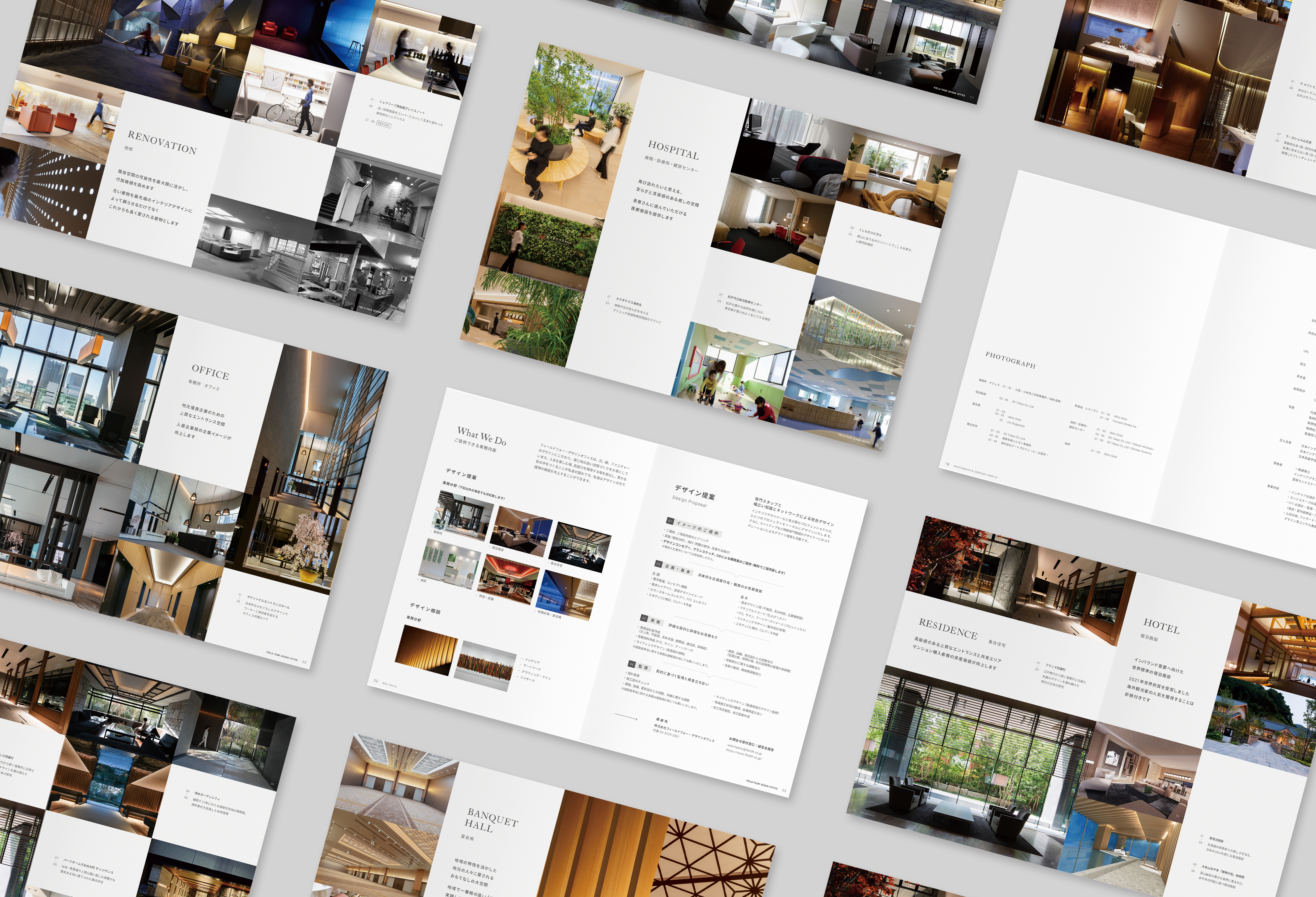Click the "代表 03-3539-2881" phone number
The image size is (1316, 897).
click(x=666, y=733)
